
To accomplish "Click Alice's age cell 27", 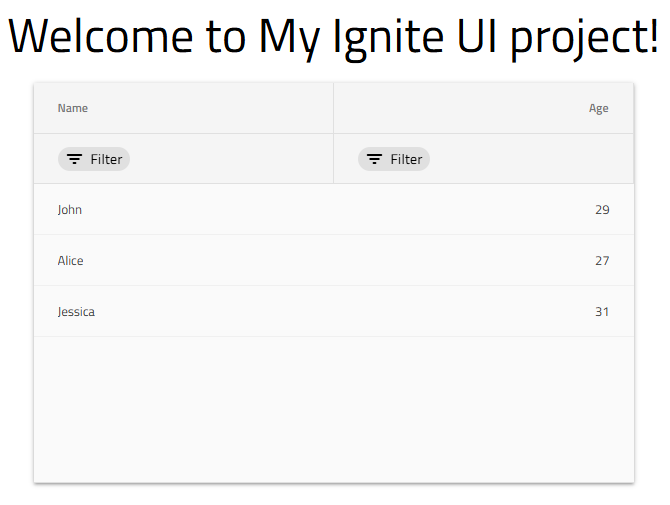I will pos(601,261).
